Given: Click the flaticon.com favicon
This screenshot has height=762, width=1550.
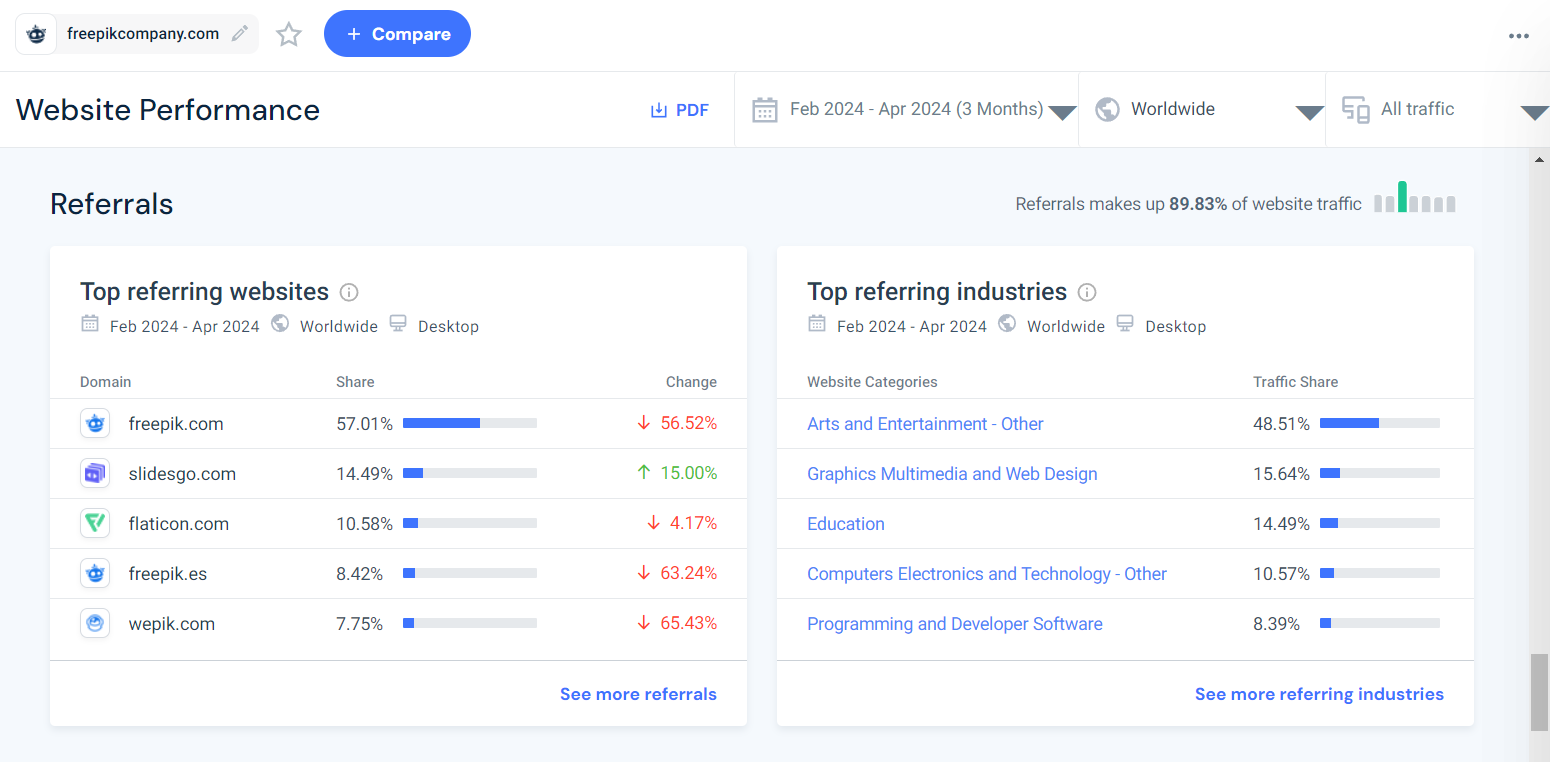Looking at the screenshot, I should tap(95, 524).
